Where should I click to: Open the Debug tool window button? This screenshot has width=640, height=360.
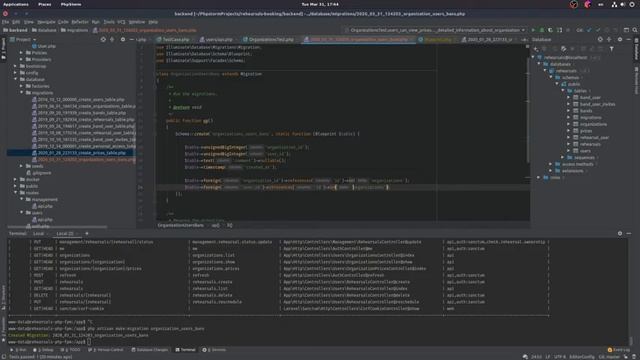43,350
